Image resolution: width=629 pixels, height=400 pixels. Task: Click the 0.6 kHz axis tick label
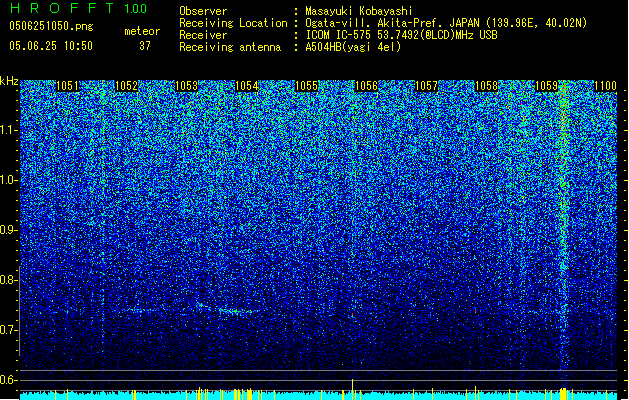point(9,380)
